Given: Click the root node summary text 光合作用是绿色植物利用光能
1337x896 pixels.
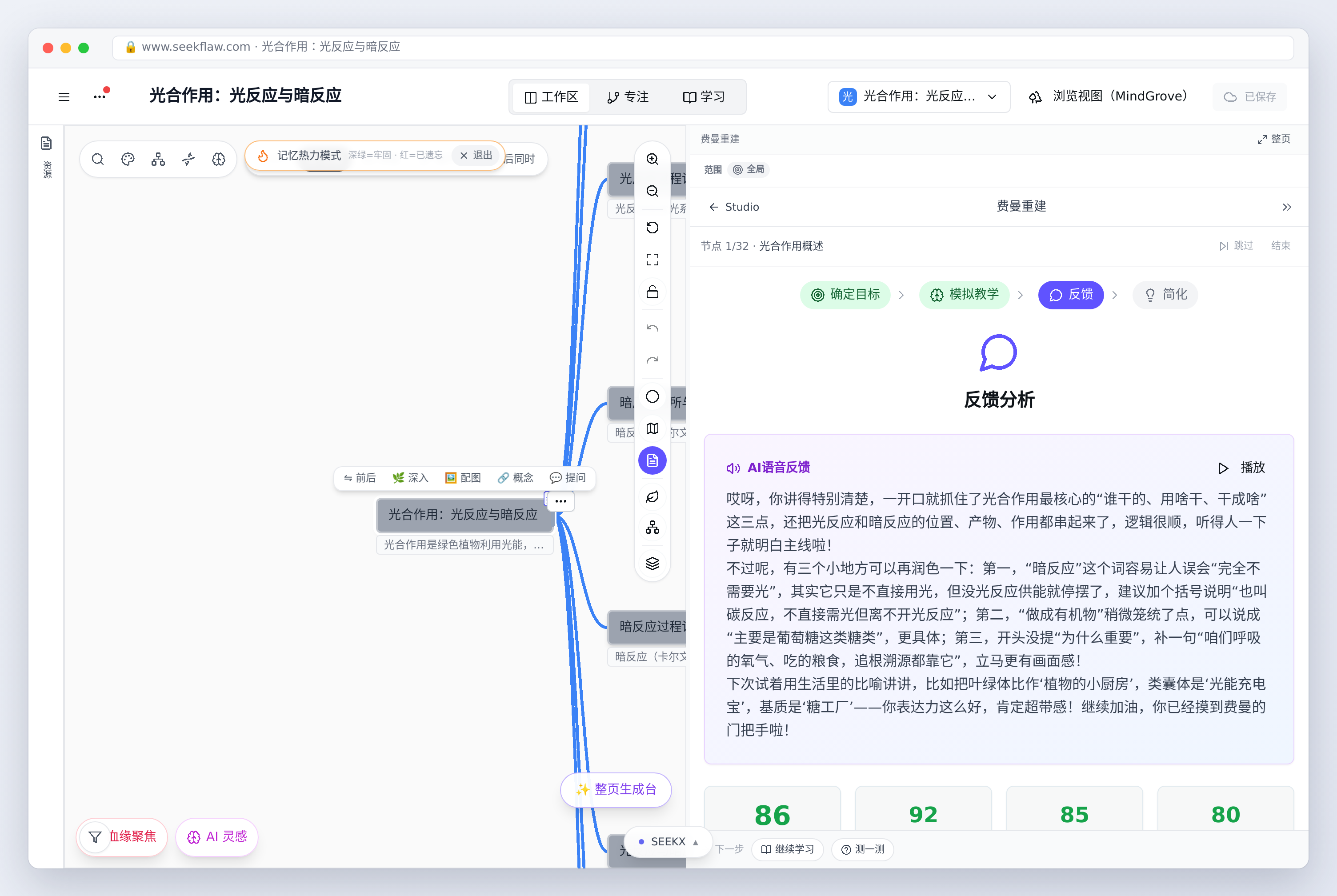Looking at the screenshot, I should coord(464,545).
